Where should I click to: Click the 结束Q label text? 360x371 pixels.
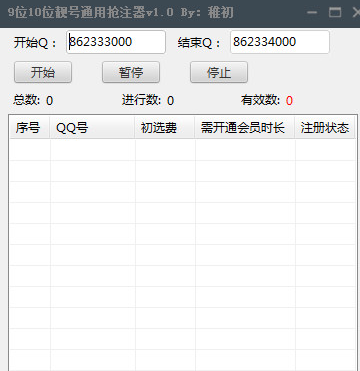coord(199,43)
